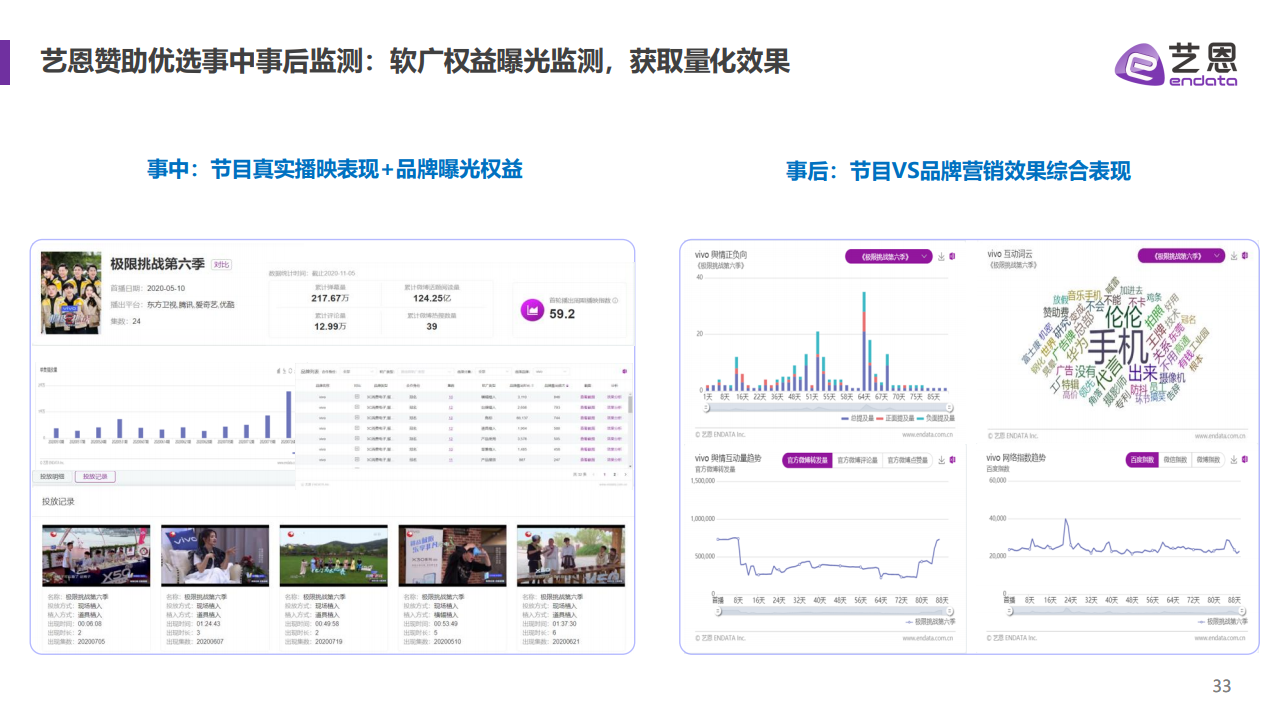
Task: Open the ad clip thumbnail dated 20200607
Action: [215, 556]
